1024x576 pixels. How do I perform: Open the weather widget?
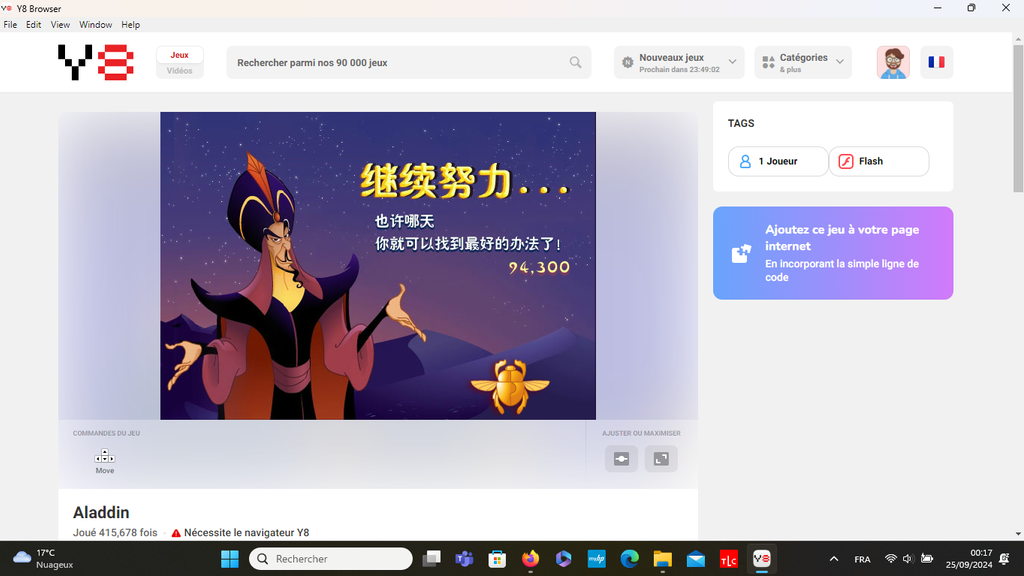[43, 559]
